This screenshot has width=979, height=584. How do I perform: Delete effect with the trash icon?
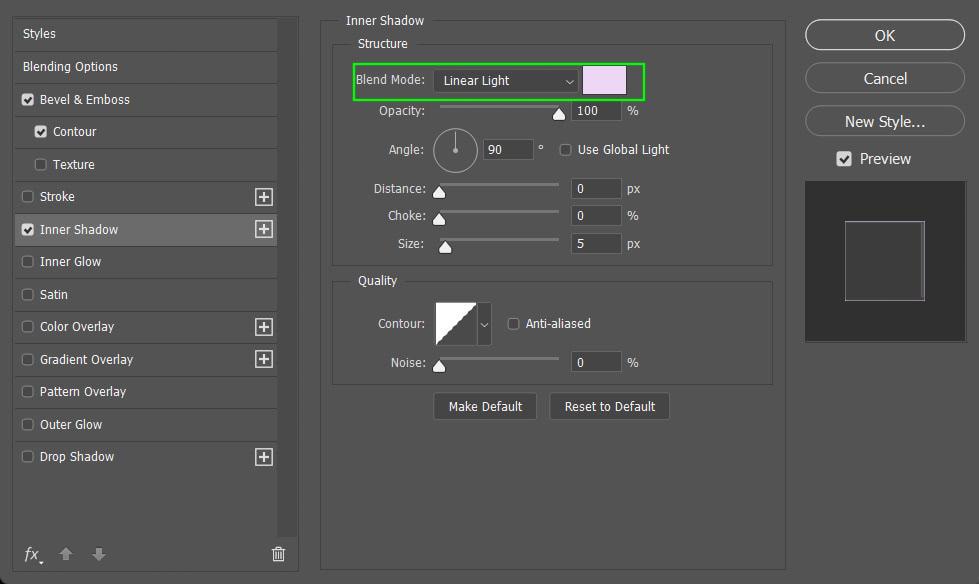[x=278, y=553]
